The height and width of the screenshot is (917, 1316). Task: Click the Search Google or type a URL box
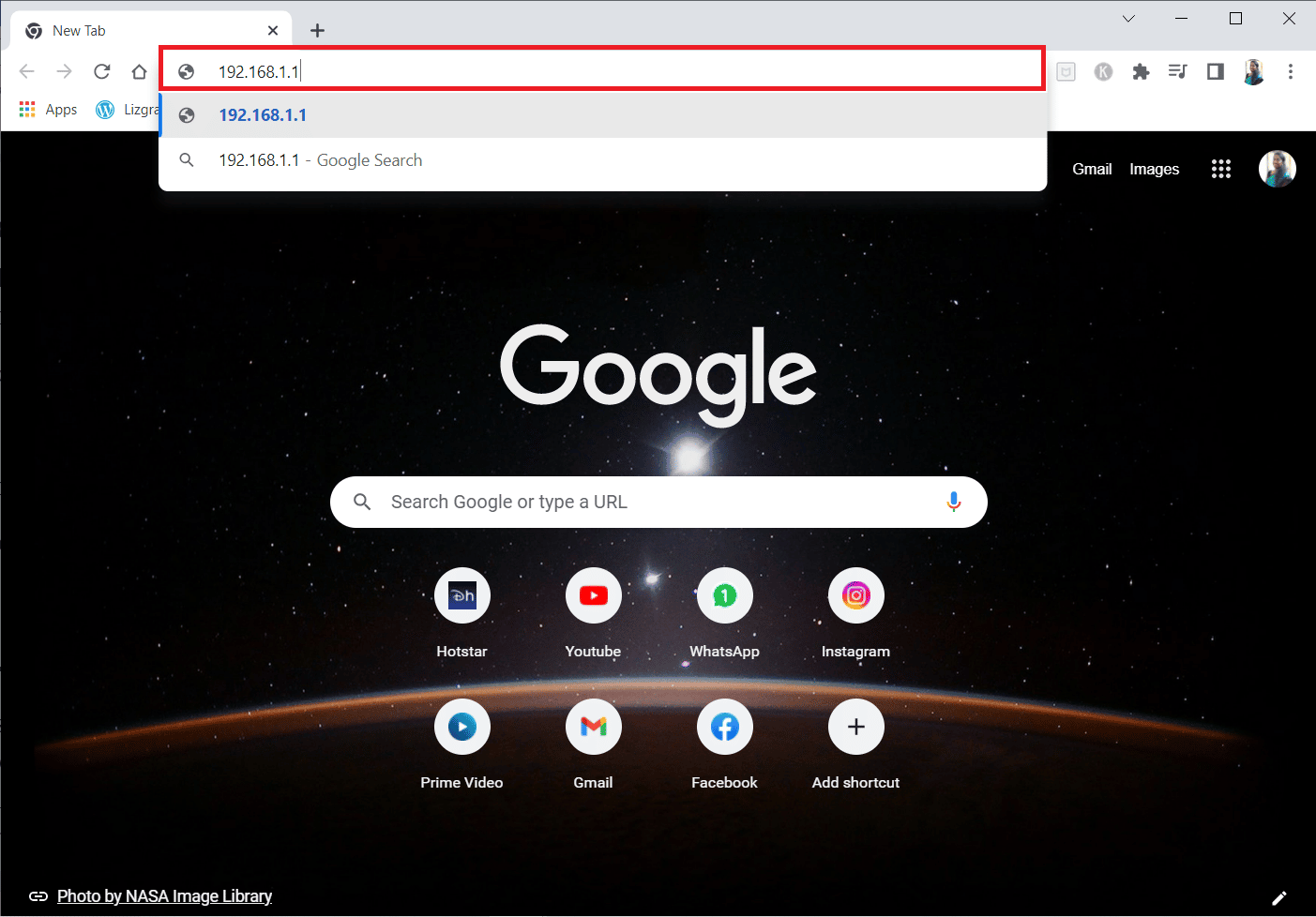[658, 502]
